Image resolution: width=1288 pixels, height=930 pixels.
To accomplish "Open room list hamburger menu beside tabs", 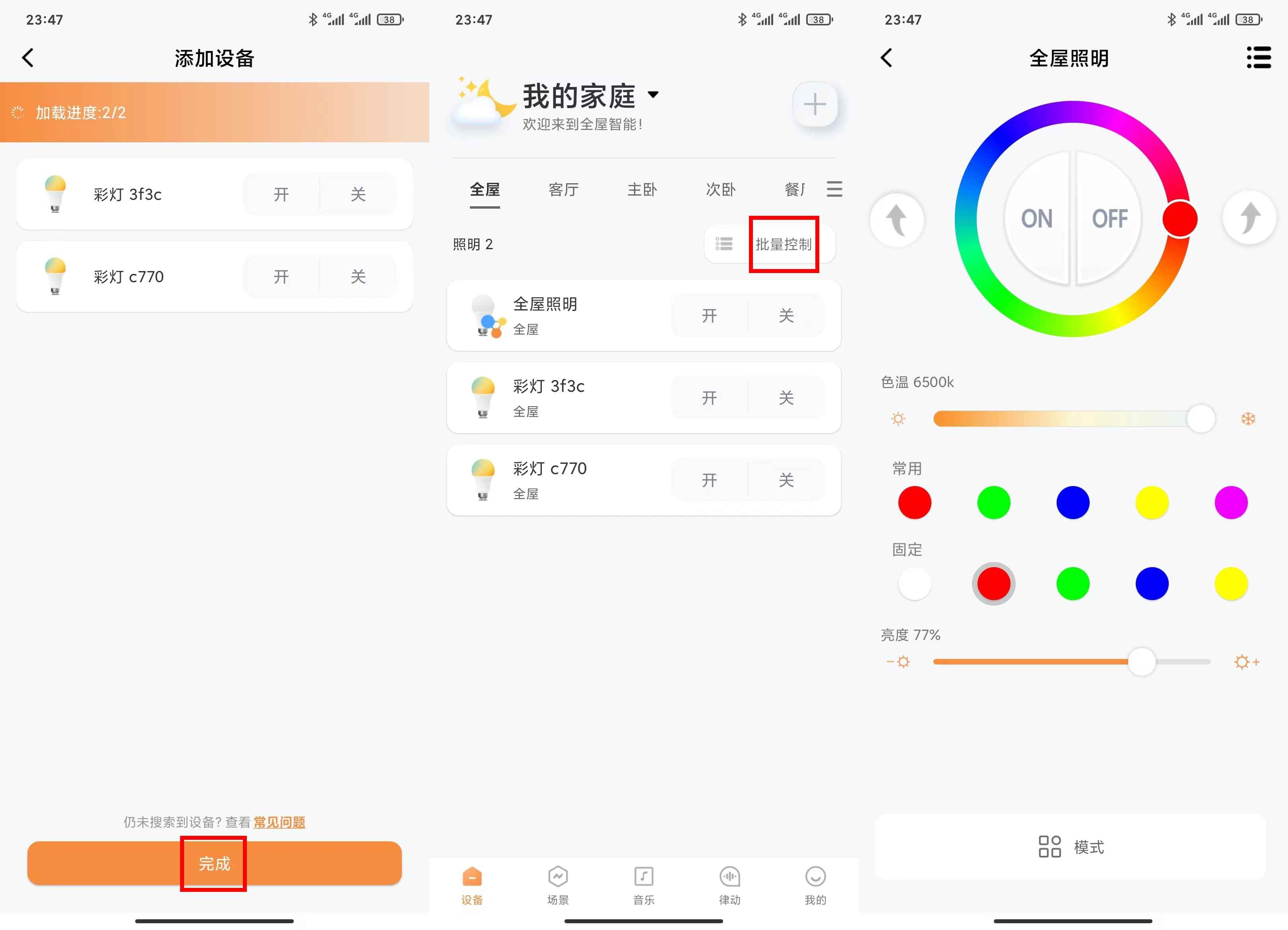I will point(834,189).
